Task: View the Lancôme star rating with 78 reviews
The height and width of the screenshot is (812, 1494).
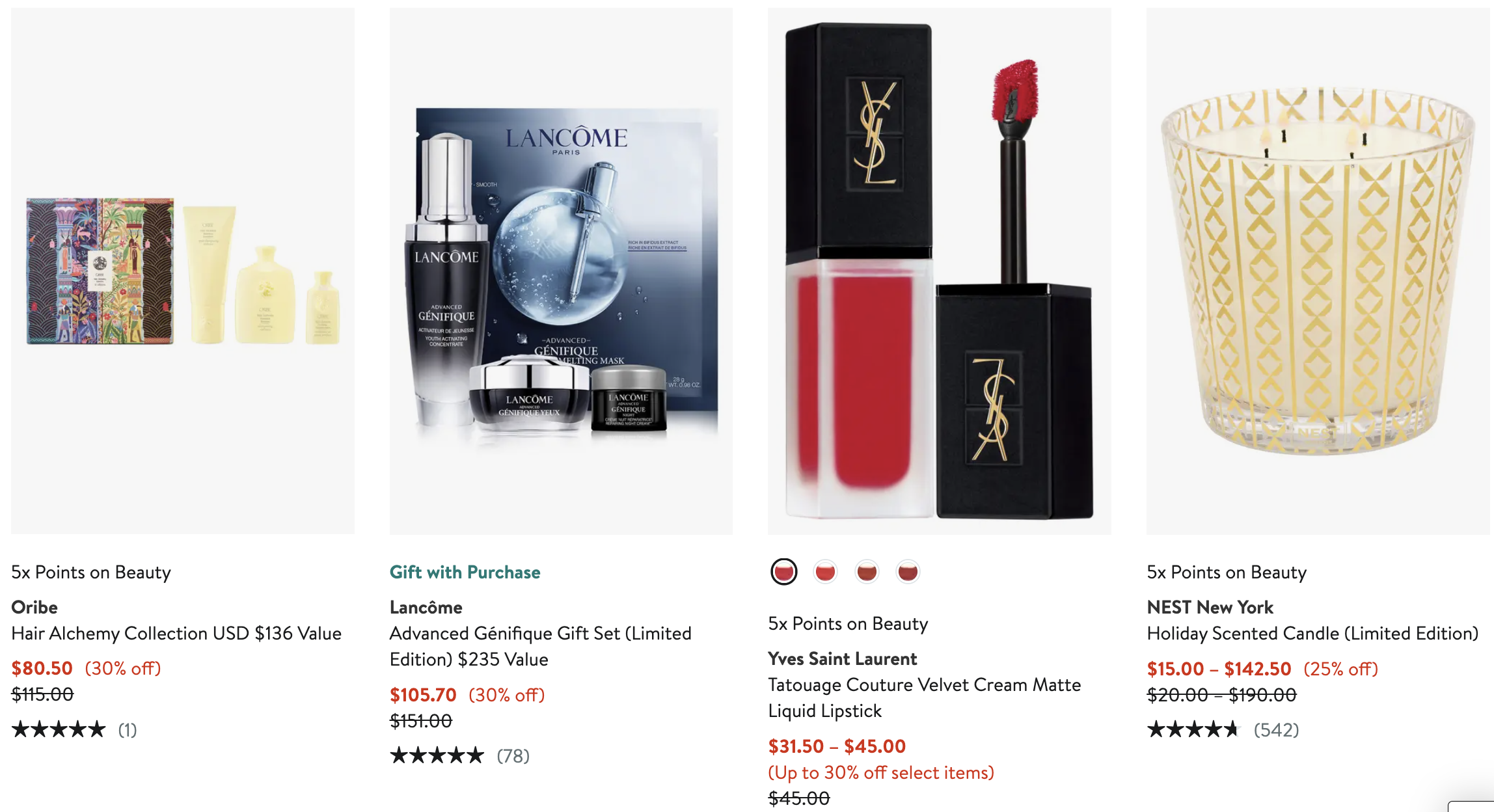Action: [x=459, y=755]
